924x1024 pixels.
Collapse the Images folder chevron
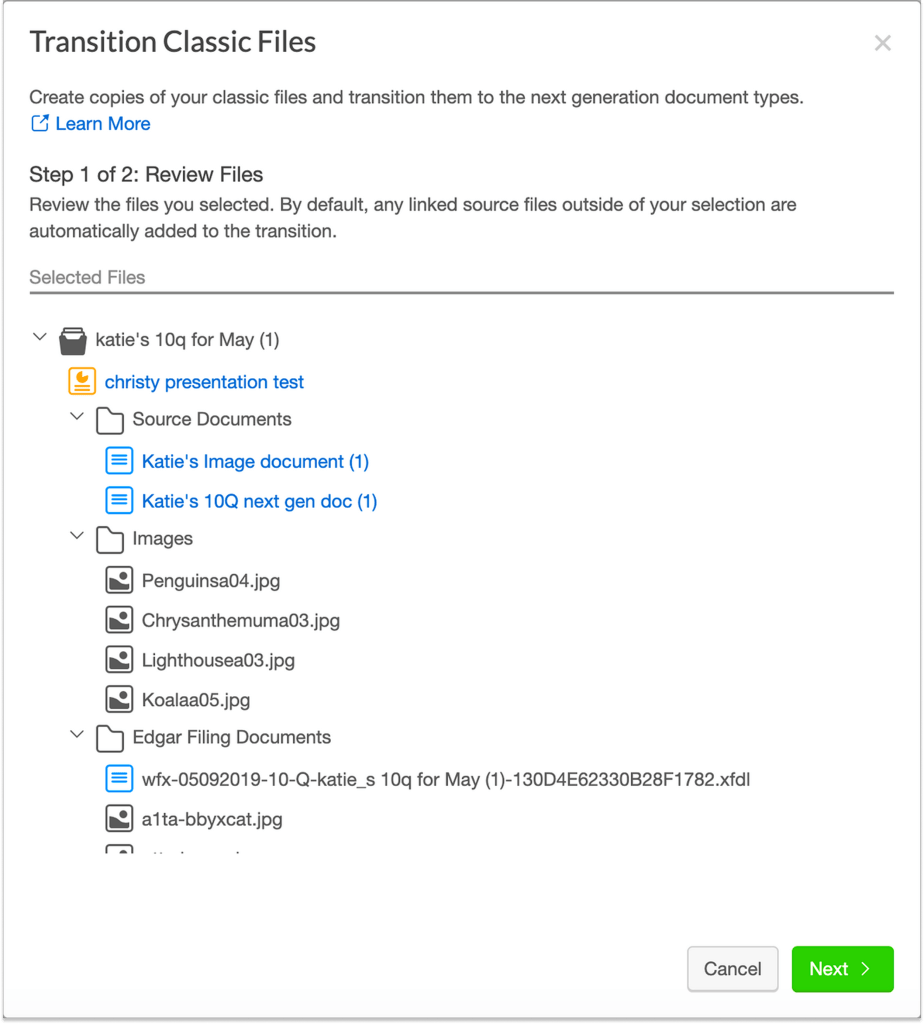point(77,537)
